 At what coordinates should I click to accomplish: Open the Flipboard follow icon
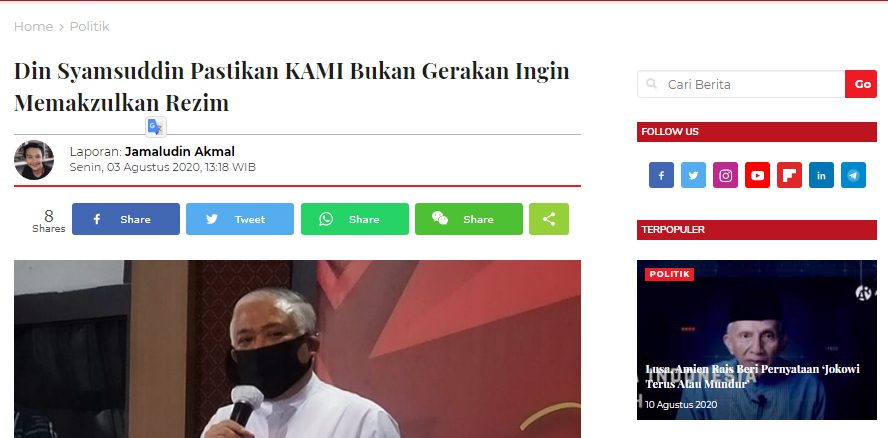[x=789, y=175]
